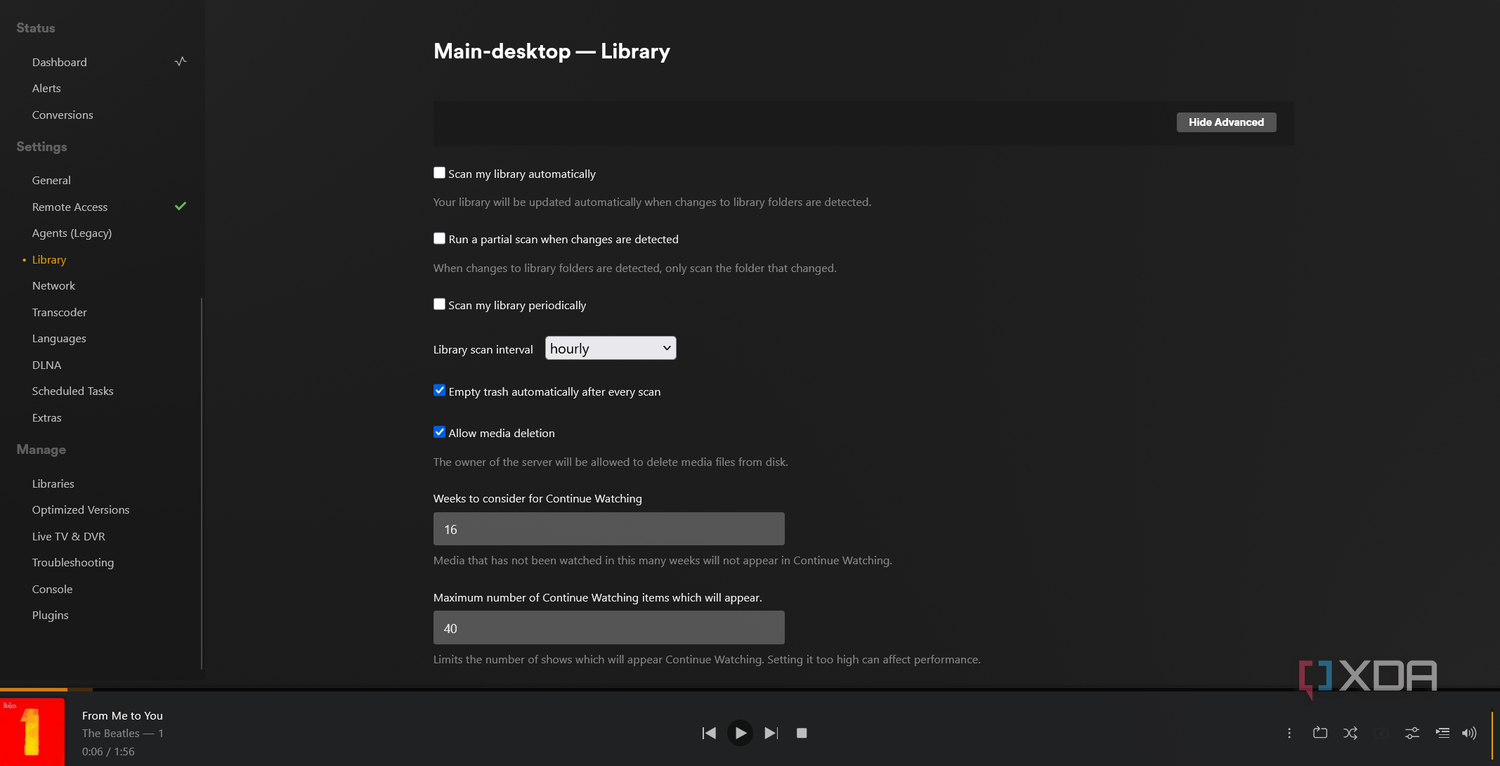
Task: Click Hide Advanced button
Action: tap(1226, 122)
